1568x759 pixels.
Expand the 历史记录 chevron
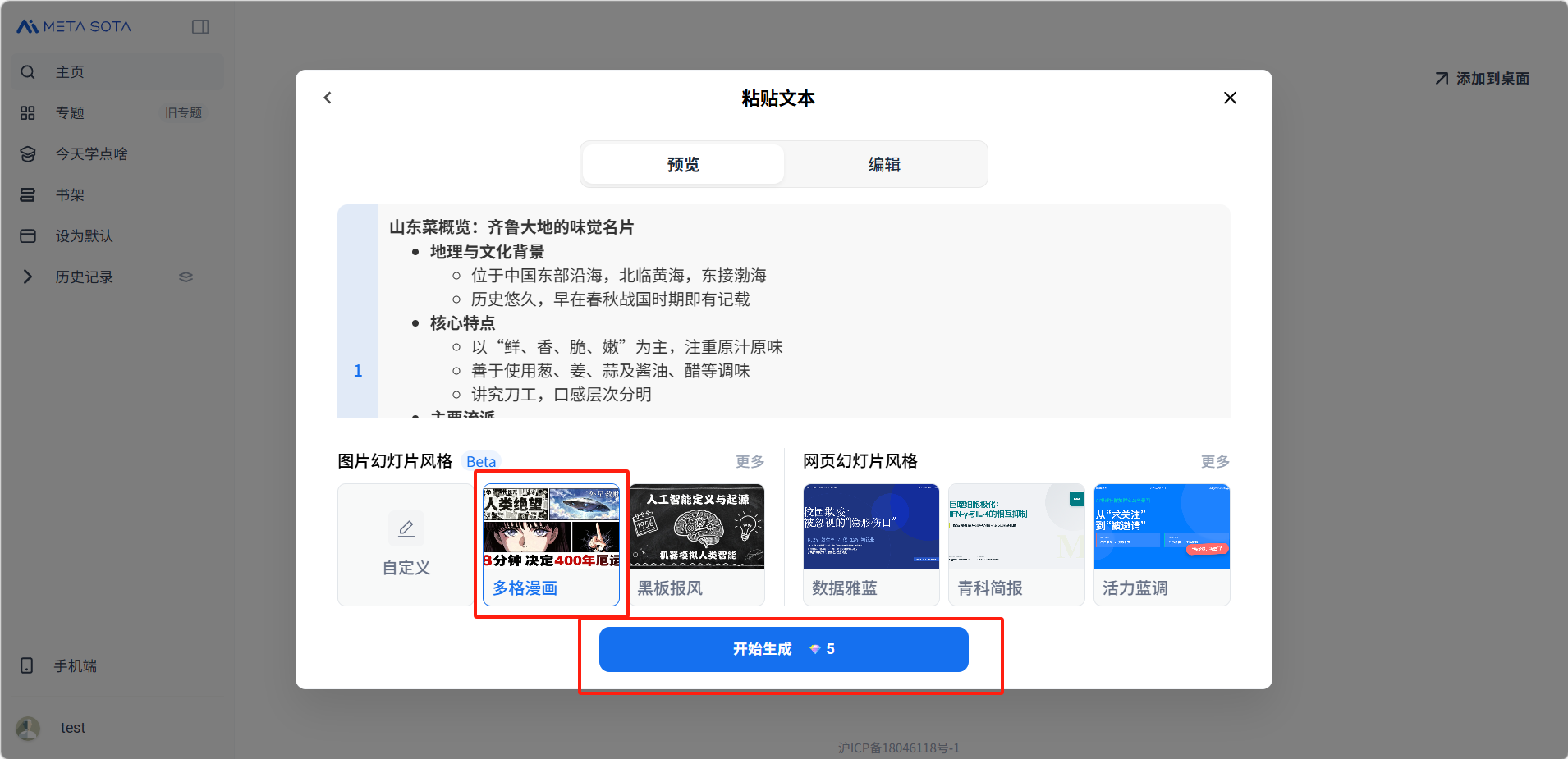28,277
